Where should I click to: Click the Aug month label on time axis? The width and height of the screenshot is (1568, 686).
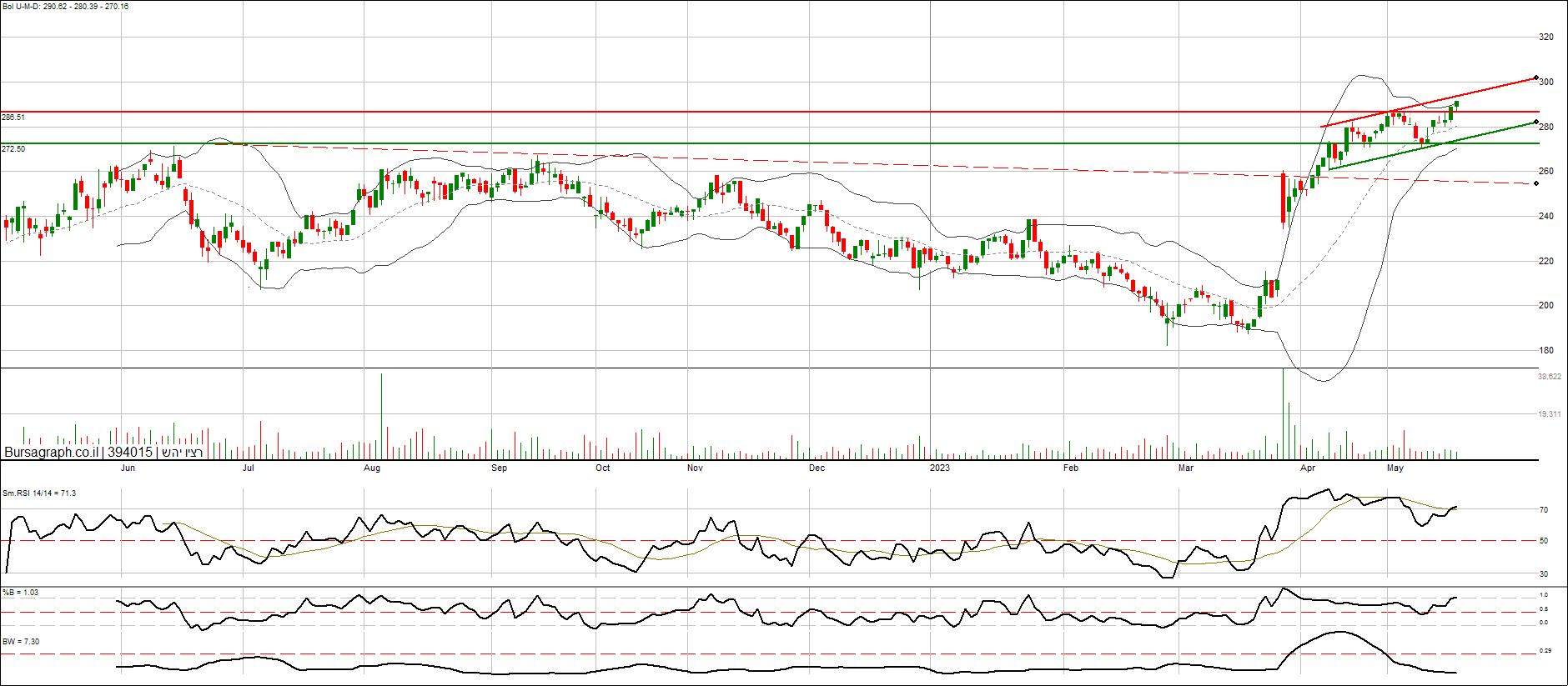372,468
